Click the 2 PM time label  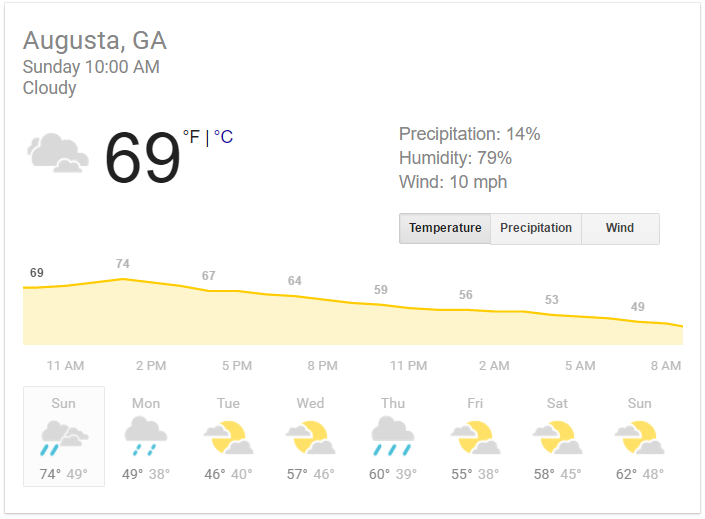tap(151, 366)
